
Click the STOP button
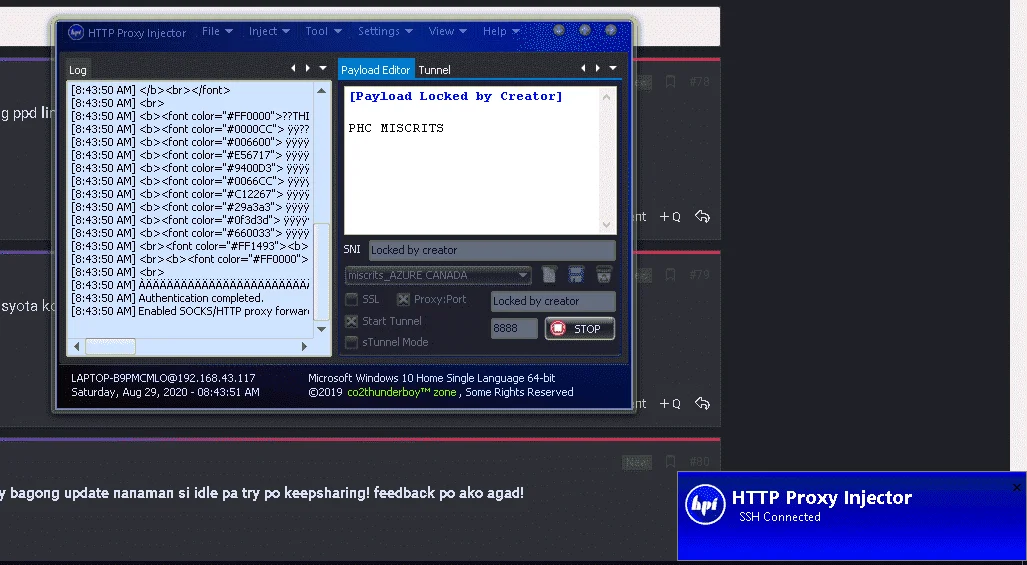[x=580, y=329]
